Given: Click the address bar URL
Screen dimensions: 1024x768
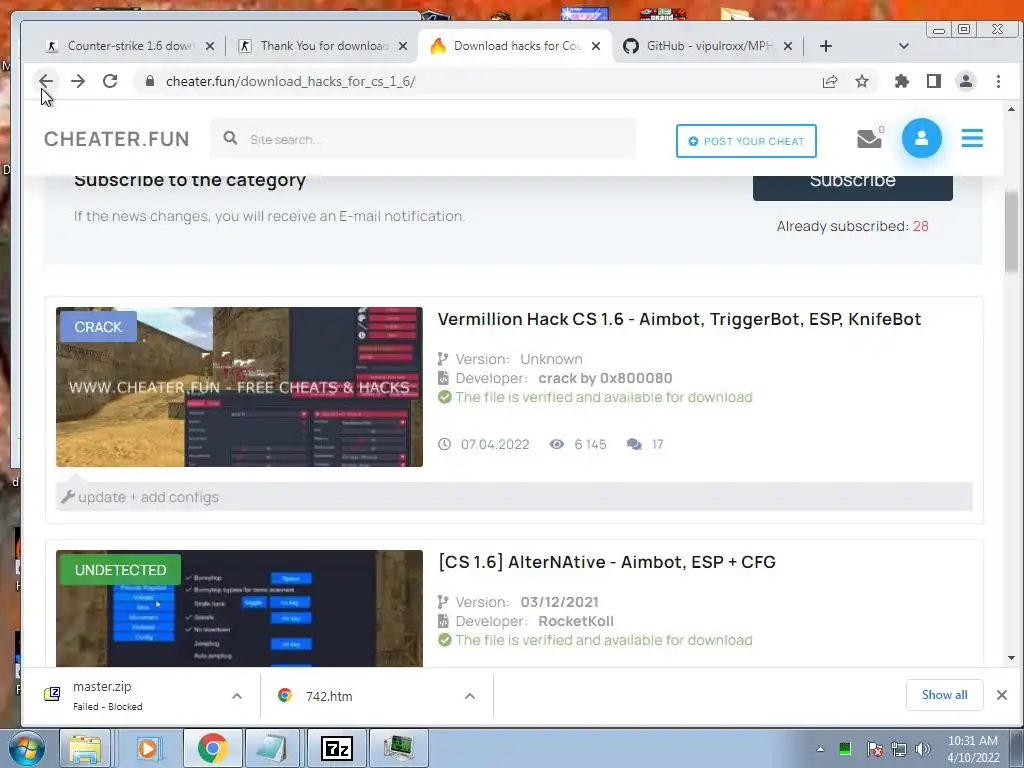Looking at the screenshot, I should tap(290, 82).
